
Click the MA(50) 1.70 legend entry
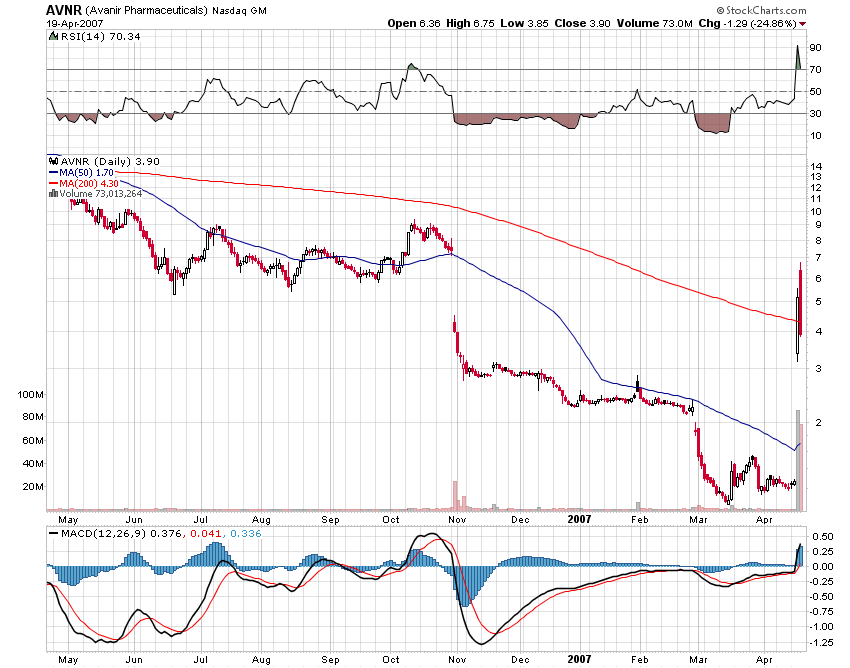click(x=86, y=173)
